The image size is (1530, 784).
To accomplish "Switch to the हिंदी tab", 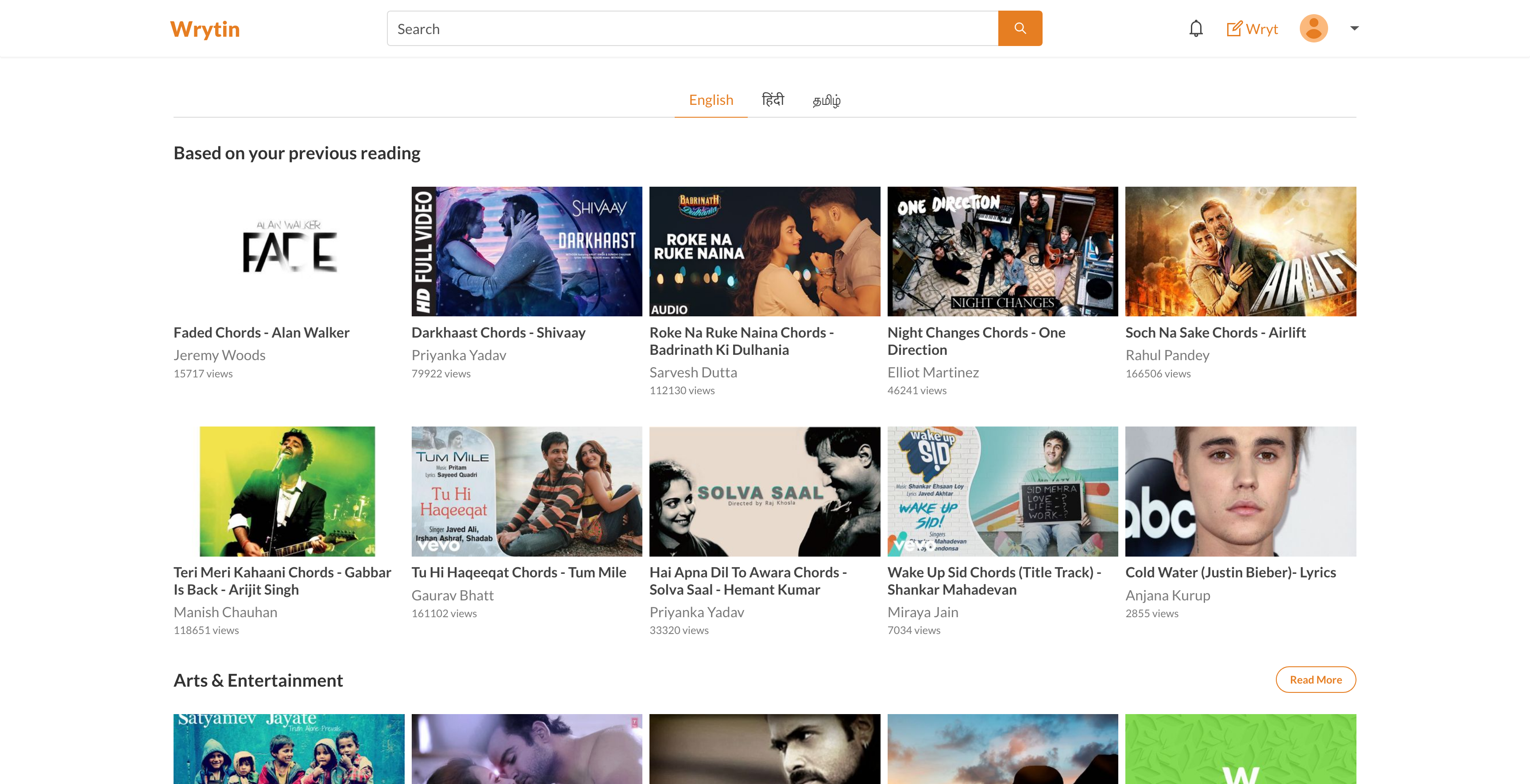I will [773, 100].
